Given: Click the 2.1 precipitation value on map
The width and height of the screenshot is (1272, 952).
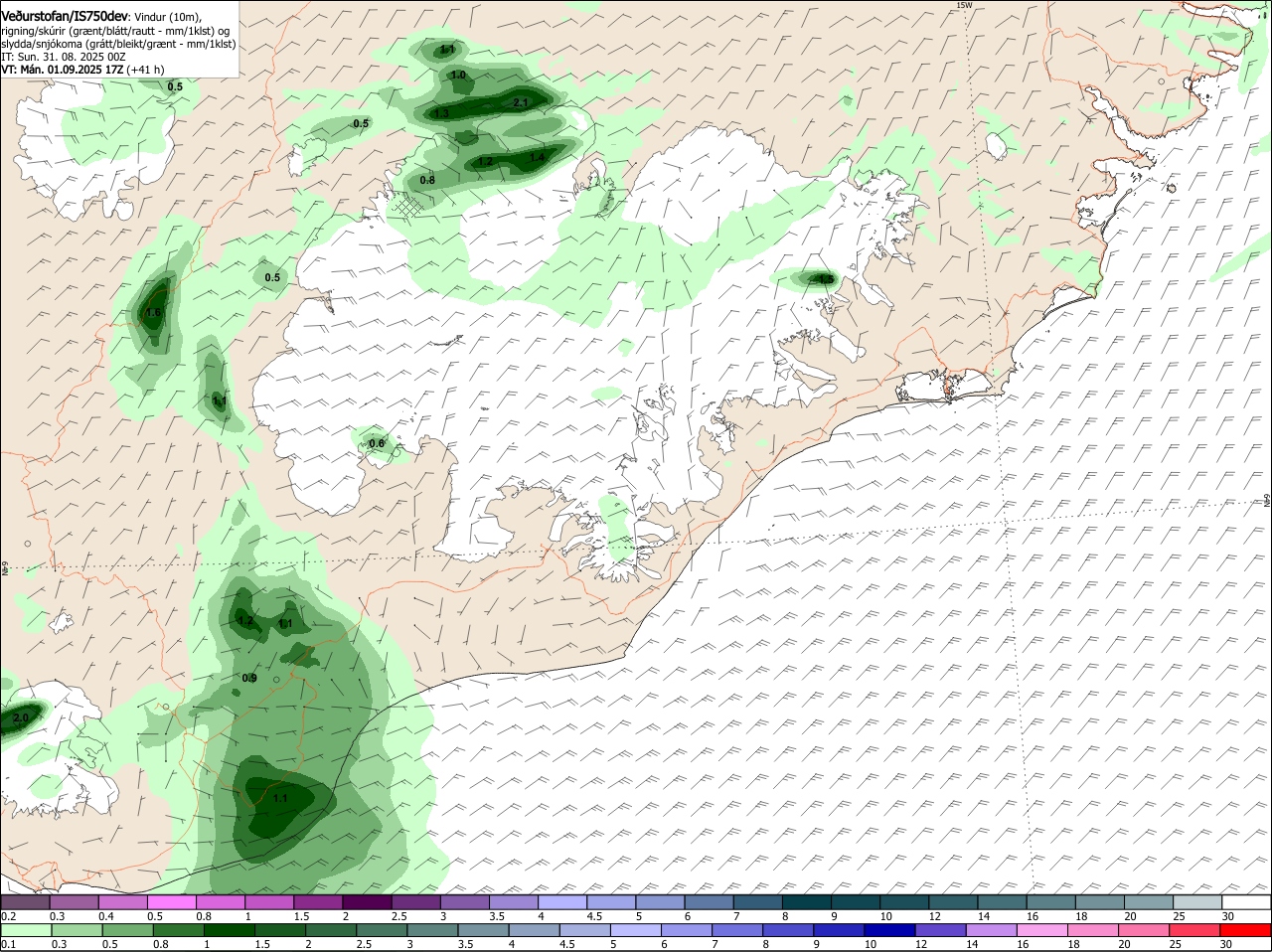Looking at the screenshot, I should 521,102.
